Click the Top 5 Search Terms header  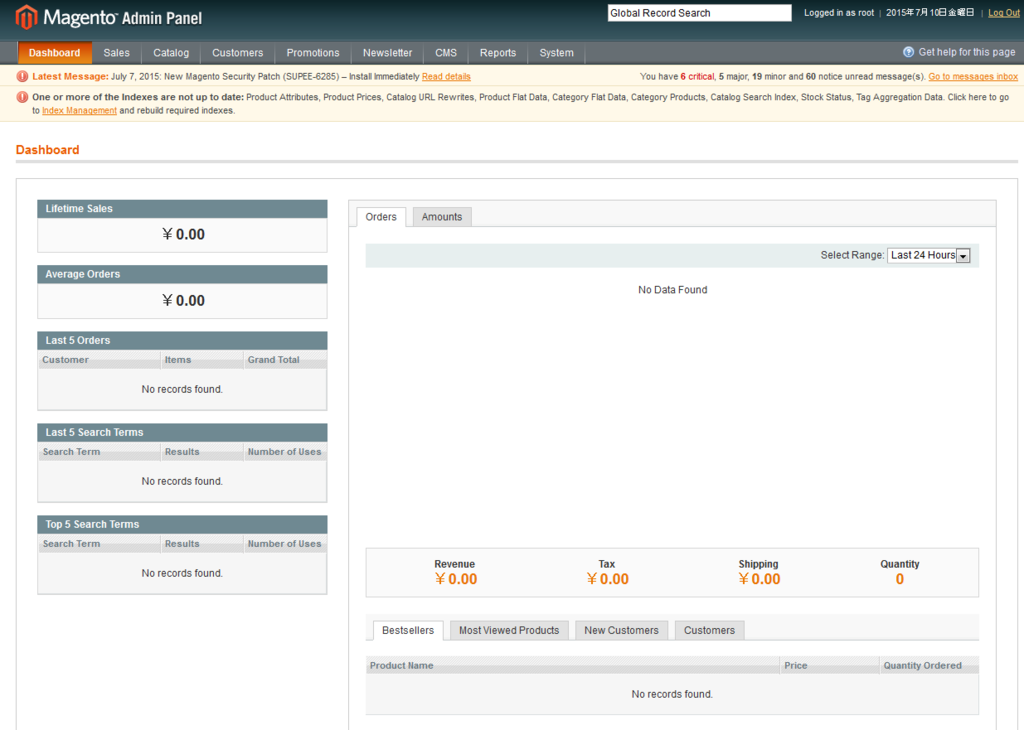pyautogui.click(x=182, y=524)
